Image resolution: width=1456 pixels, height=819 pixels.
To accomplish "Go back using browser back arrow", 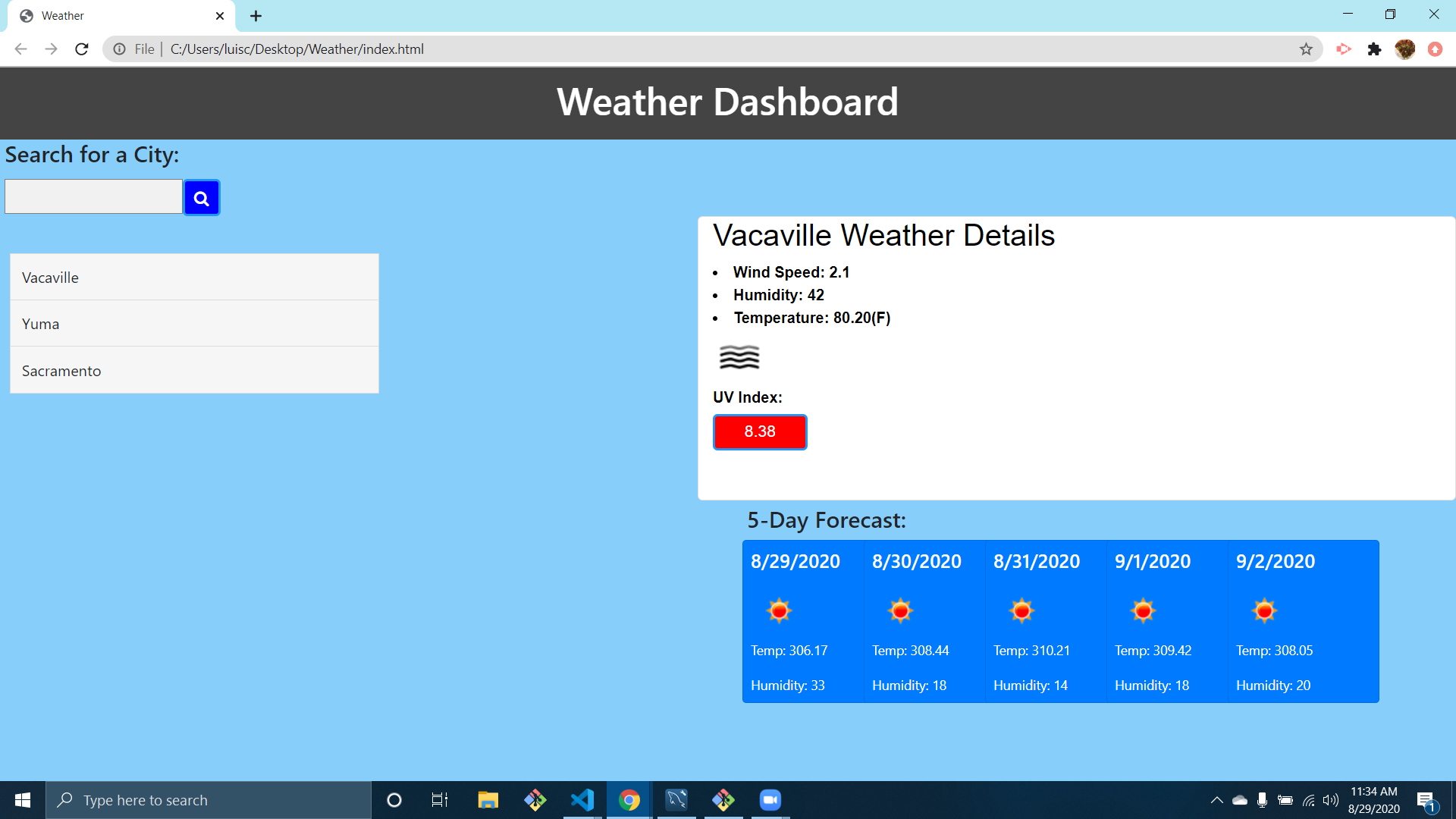I will (20, 49).
